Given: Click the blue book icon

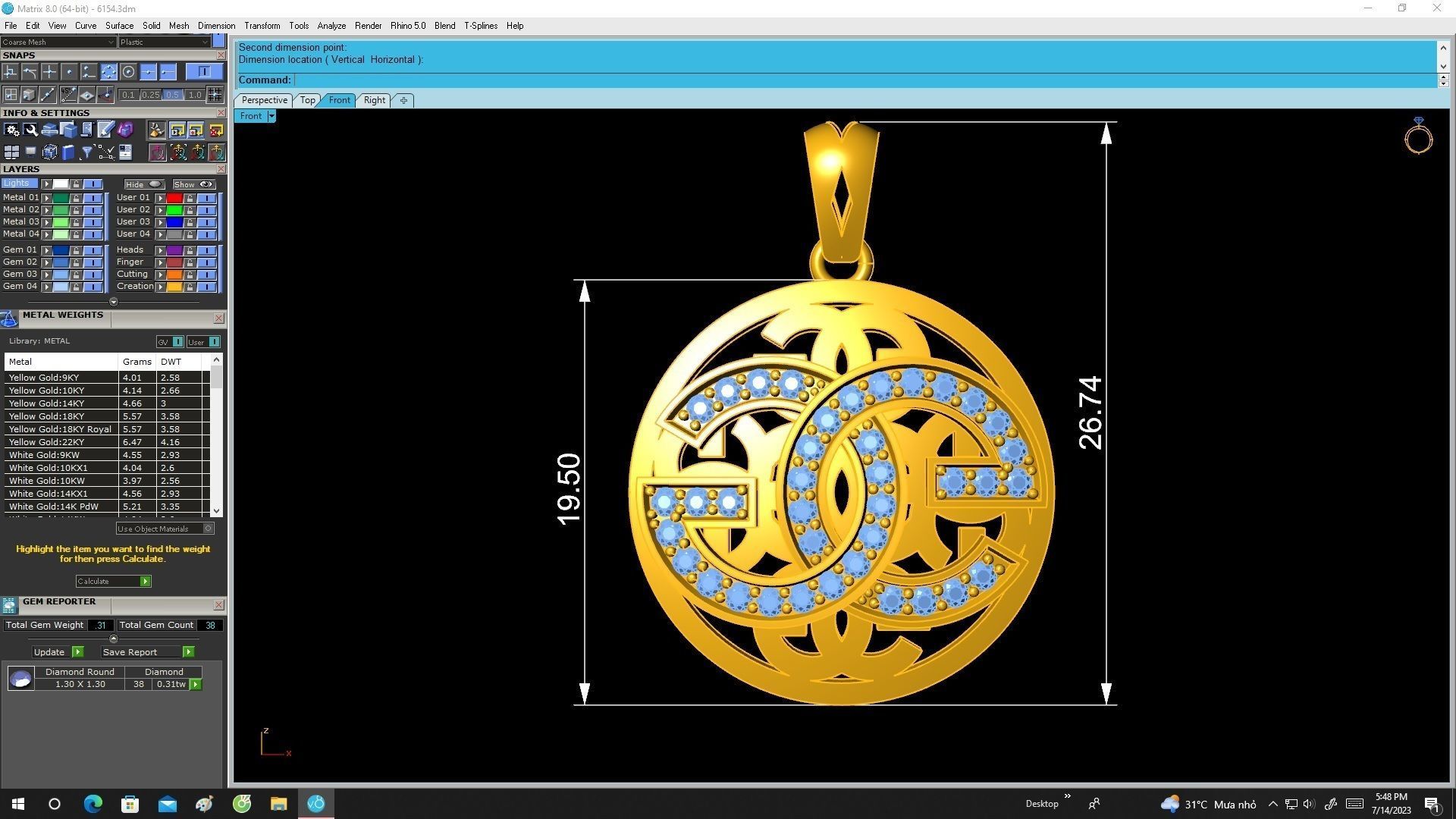Looking at the screenshot, I should pyautogui.click(x=68, y=152).
